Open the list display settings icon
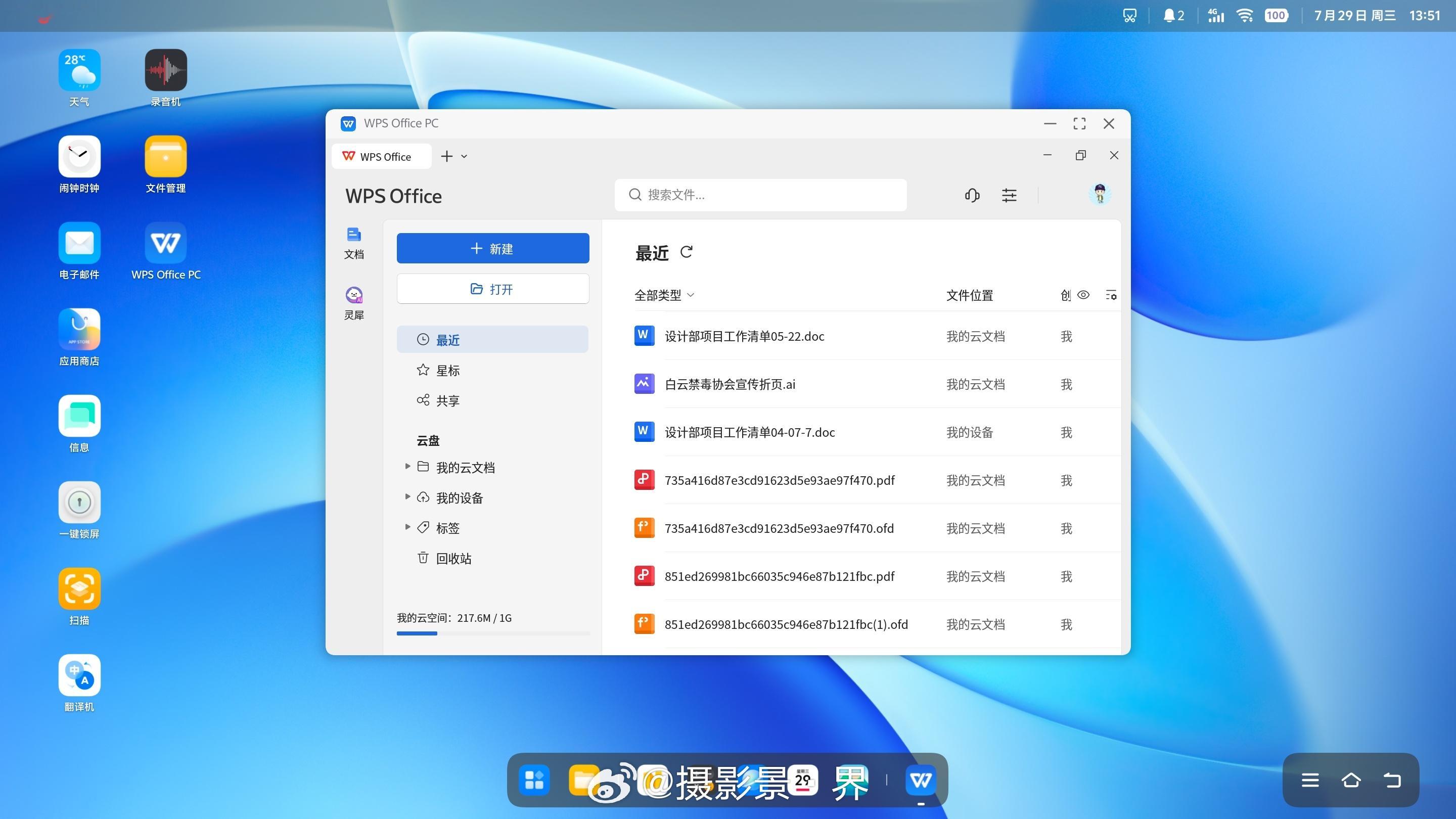Screen dimensions: 1456x819 click(x=1111, y=295)
